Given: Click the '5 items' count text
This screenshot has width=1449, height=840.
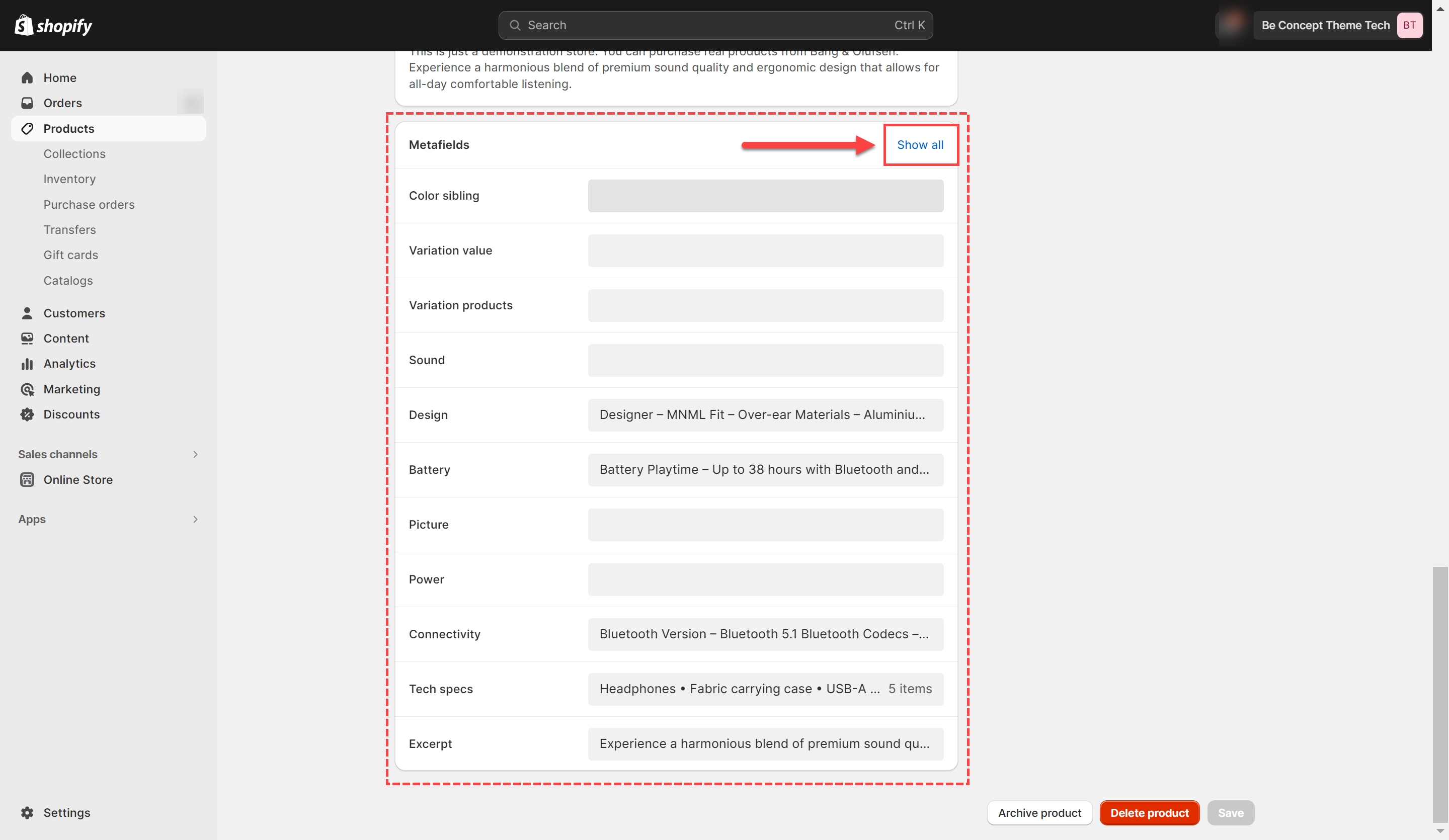Looking at the screenshot, I should [910, 689].
